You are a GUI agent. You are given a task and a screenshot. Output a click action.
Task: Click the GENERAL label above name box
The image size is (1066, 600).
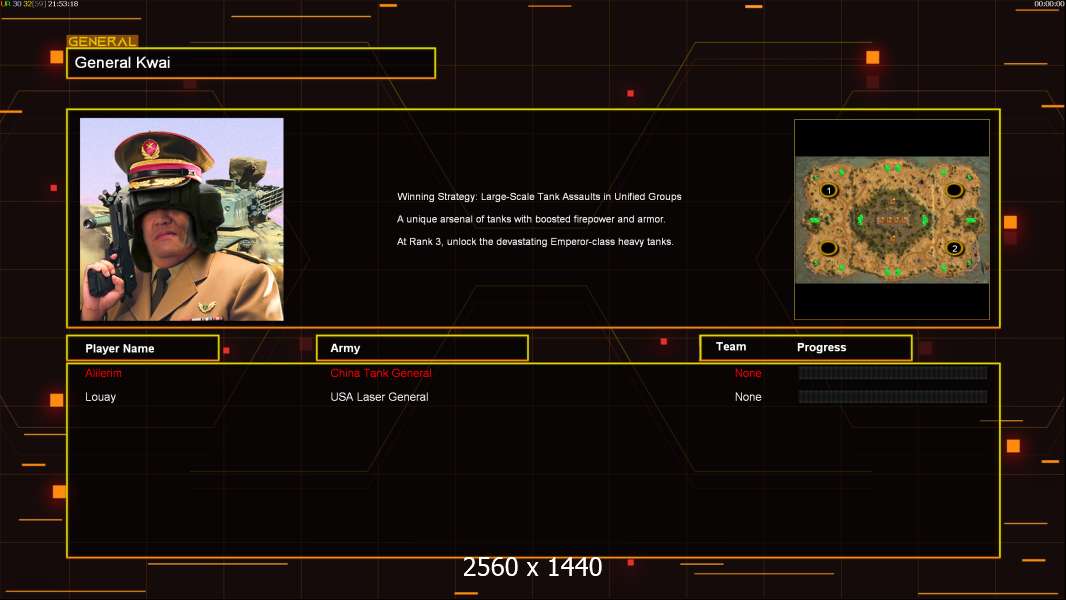(102, 41)
